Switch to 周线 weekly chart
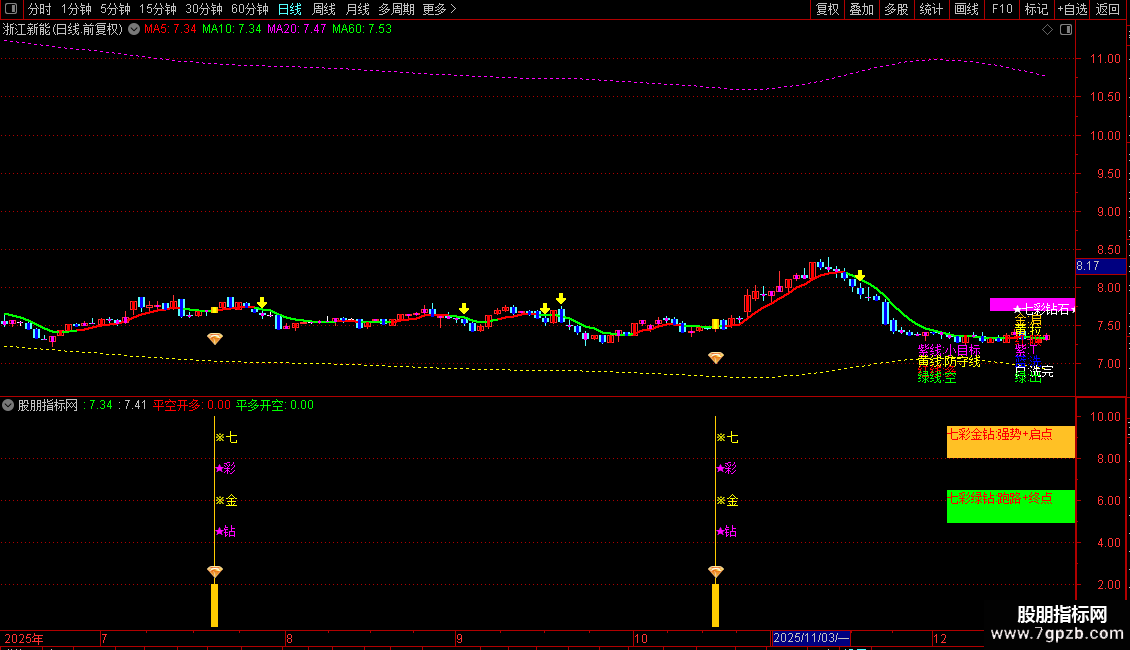Image resolution: width=1130 pixels, height=650 pixels. 324,9
